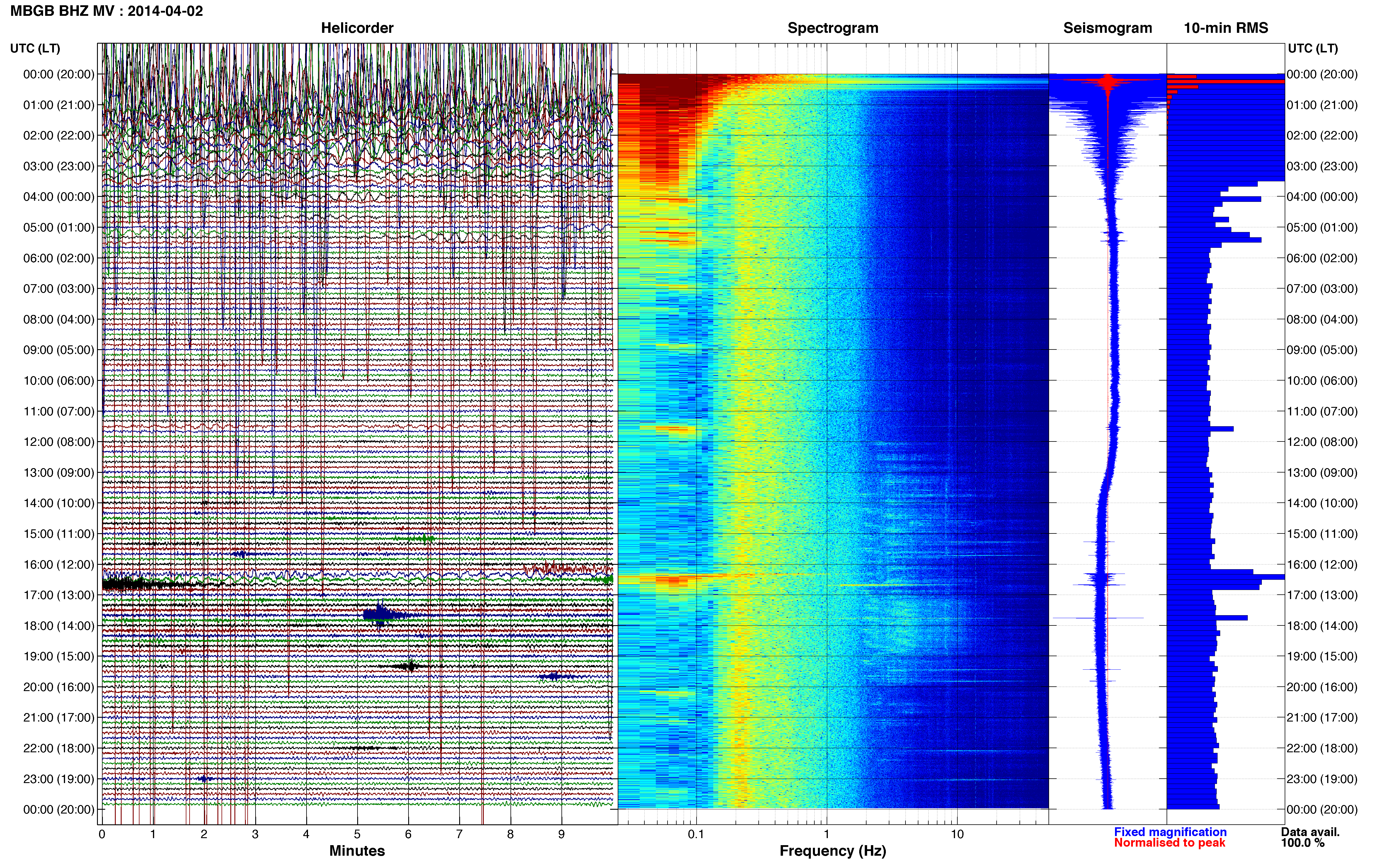Select the 2 tick on the Minutes axis

point(204,834)
